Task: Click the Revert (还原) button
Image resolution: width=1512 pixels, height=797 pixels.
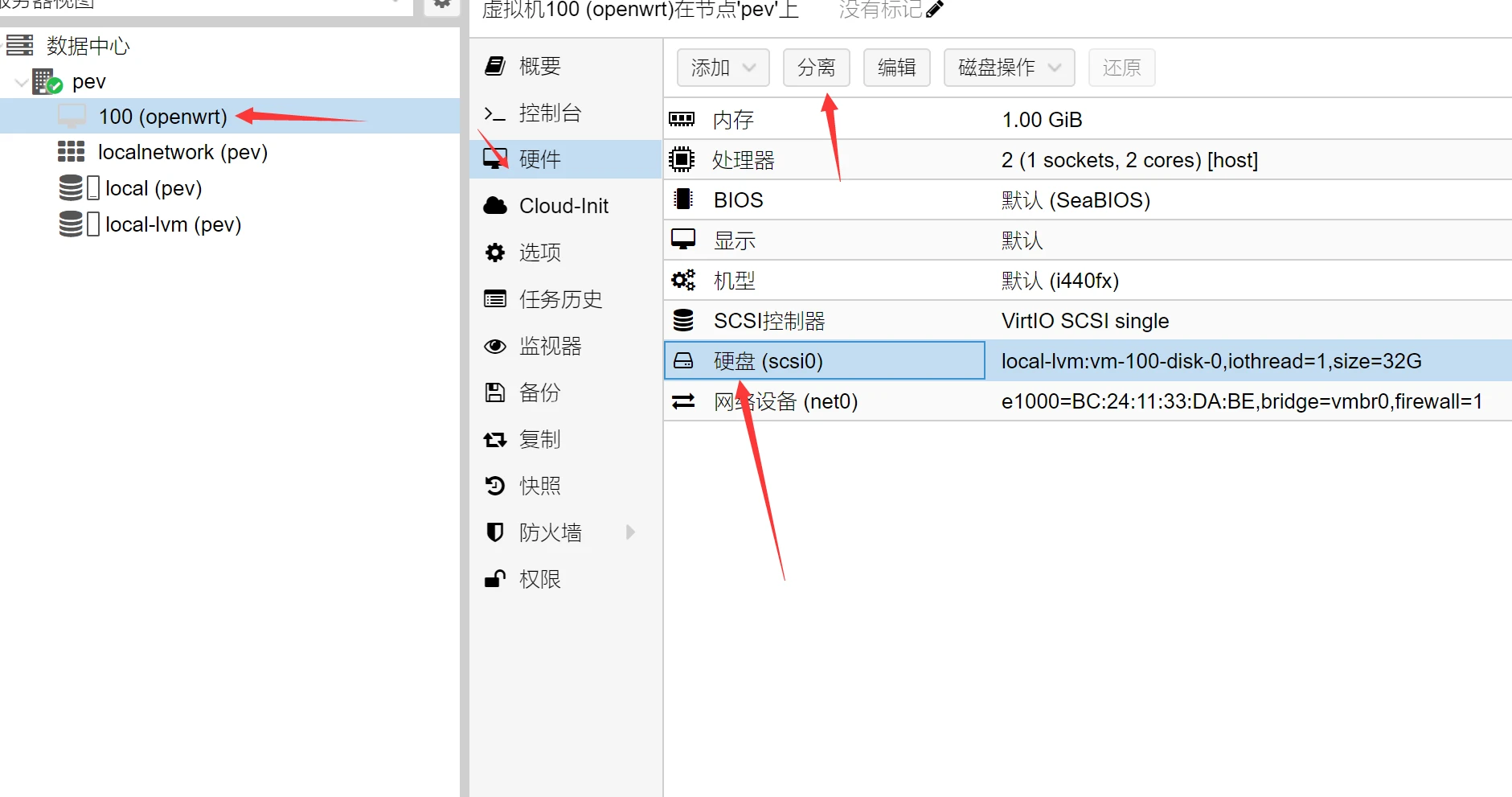Action: (x=1122, y=68)
